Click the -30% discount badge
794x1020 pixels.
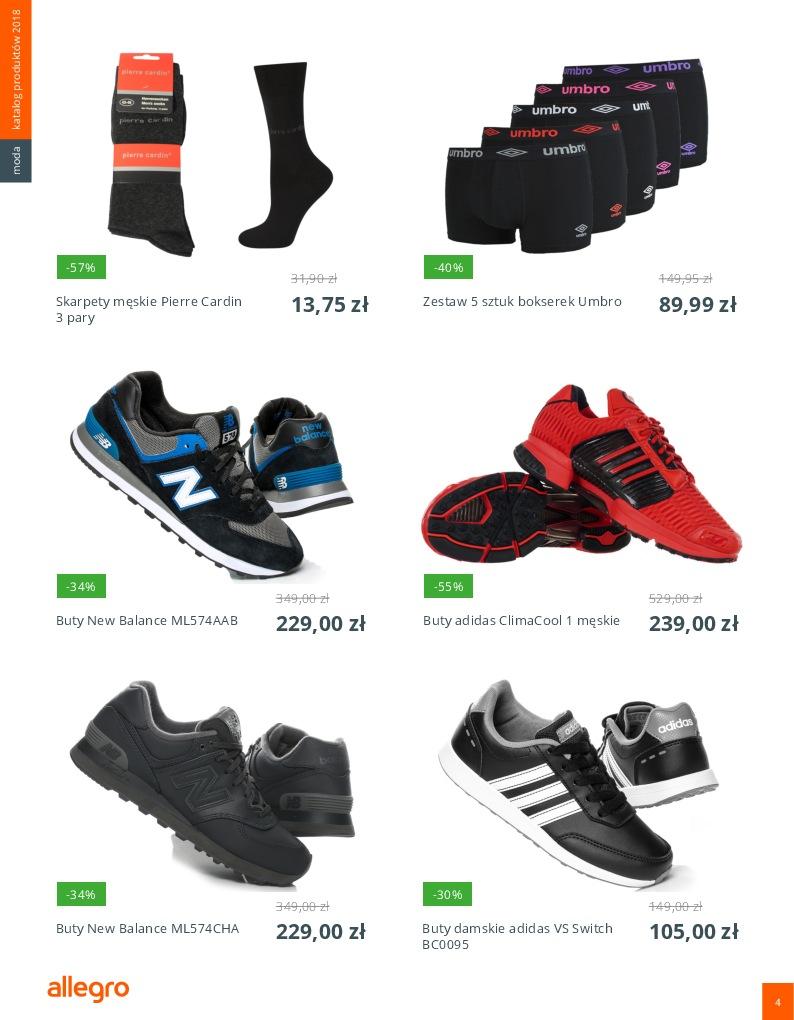click(x=447, y=894)
